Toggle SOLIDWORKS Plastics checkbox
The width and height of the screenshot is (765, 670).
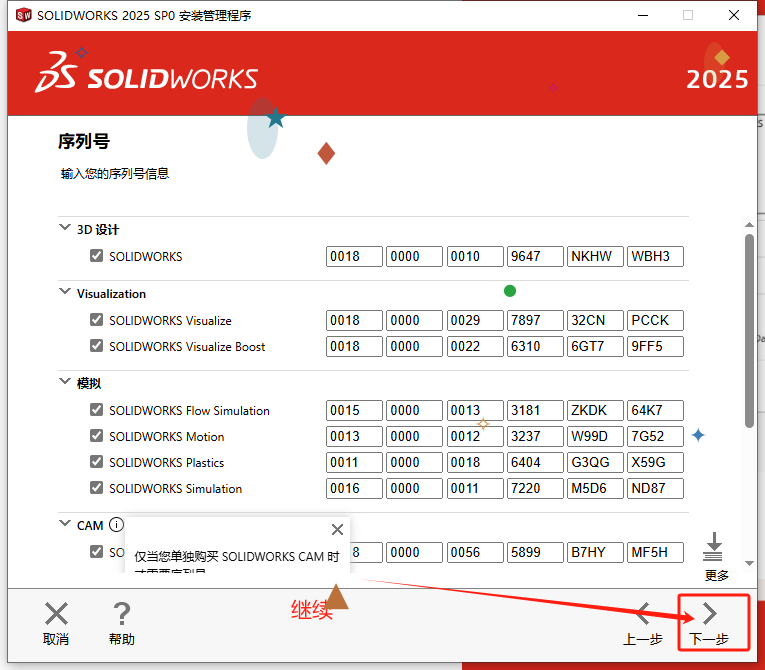click(97, 461)
